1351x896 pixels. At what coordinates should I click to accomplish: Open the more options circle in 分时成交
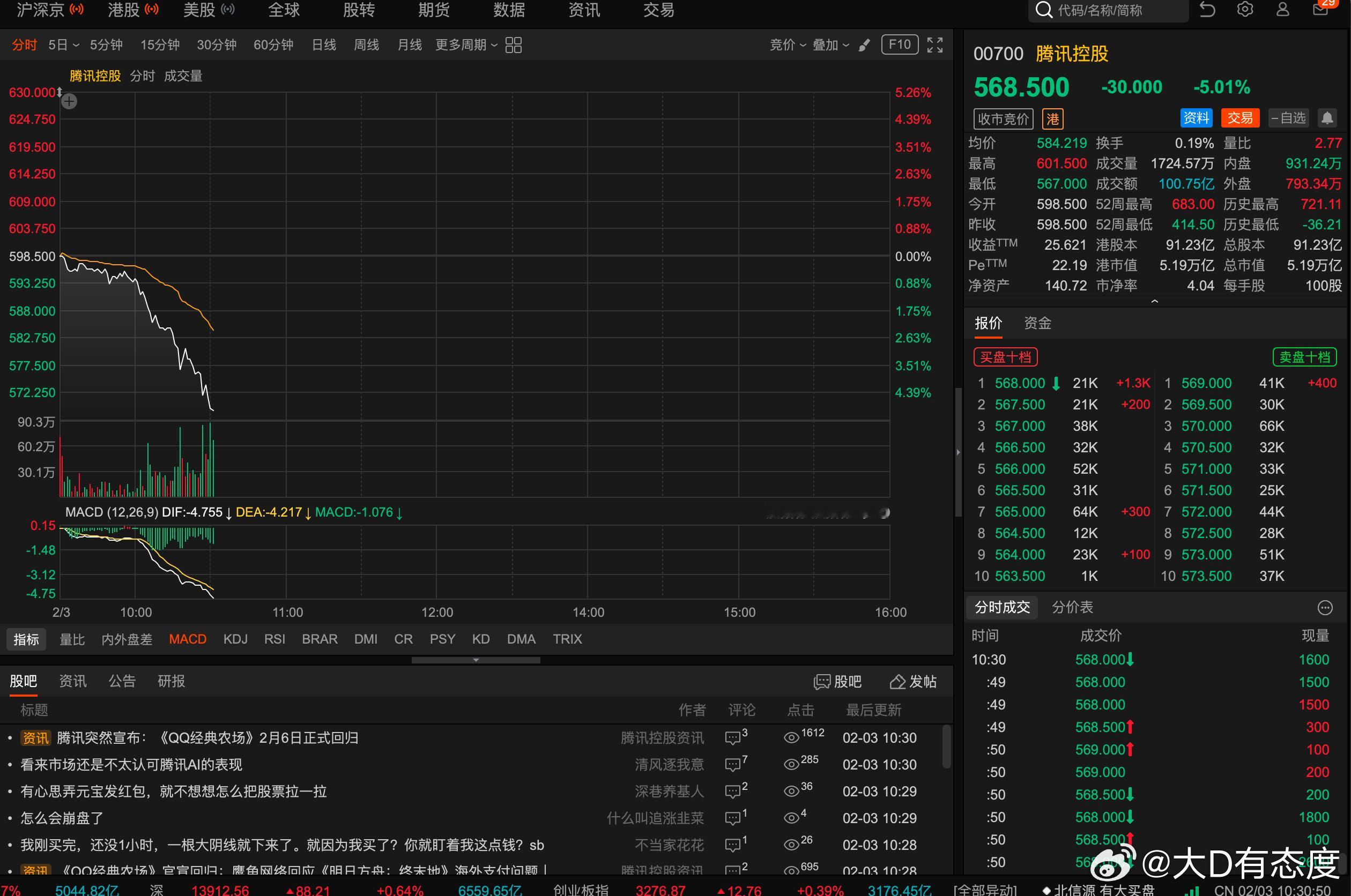tap(1325, 608)
